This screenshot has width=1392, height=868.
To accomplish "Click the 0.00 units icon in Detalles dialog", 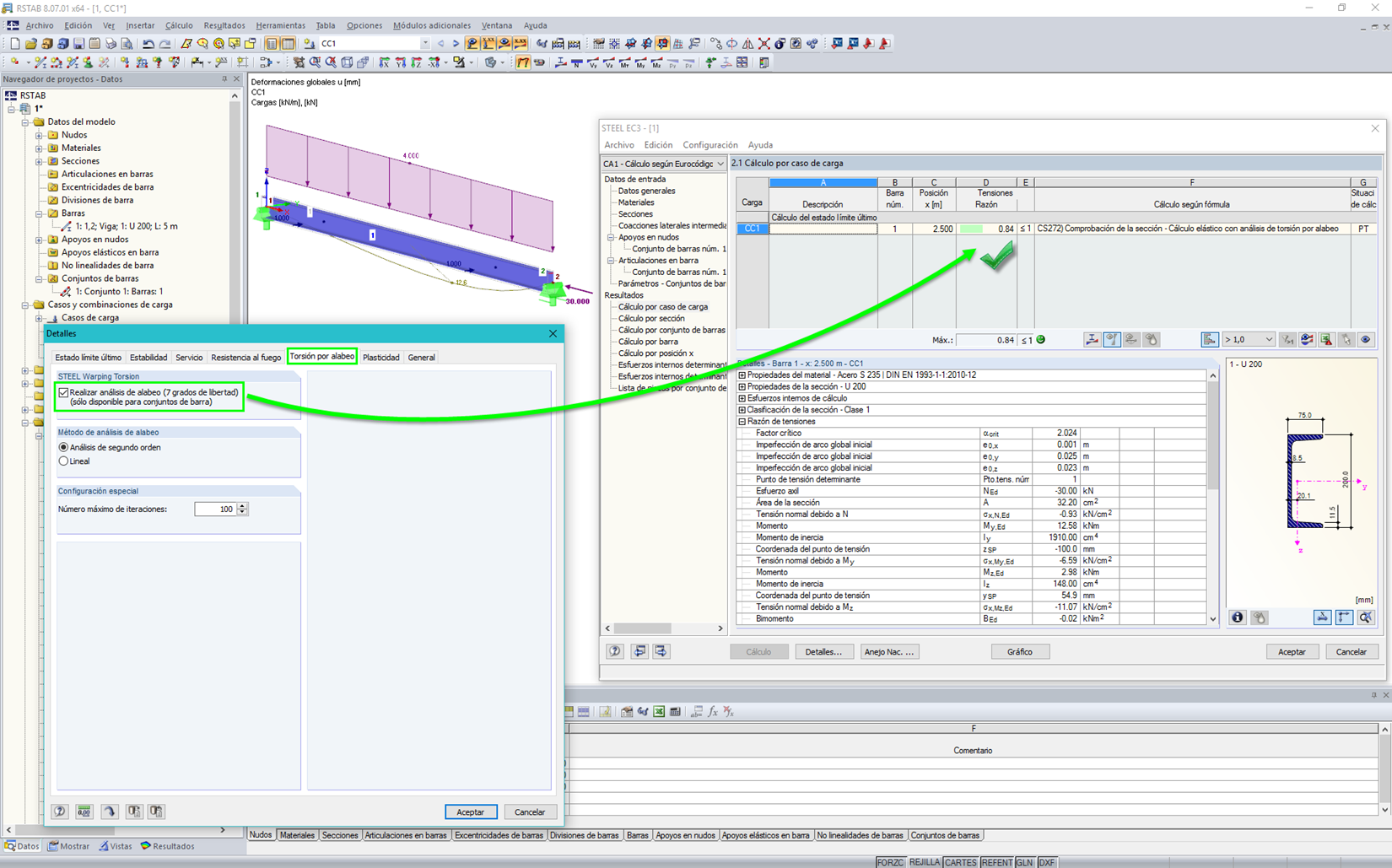I will [84, 811].
